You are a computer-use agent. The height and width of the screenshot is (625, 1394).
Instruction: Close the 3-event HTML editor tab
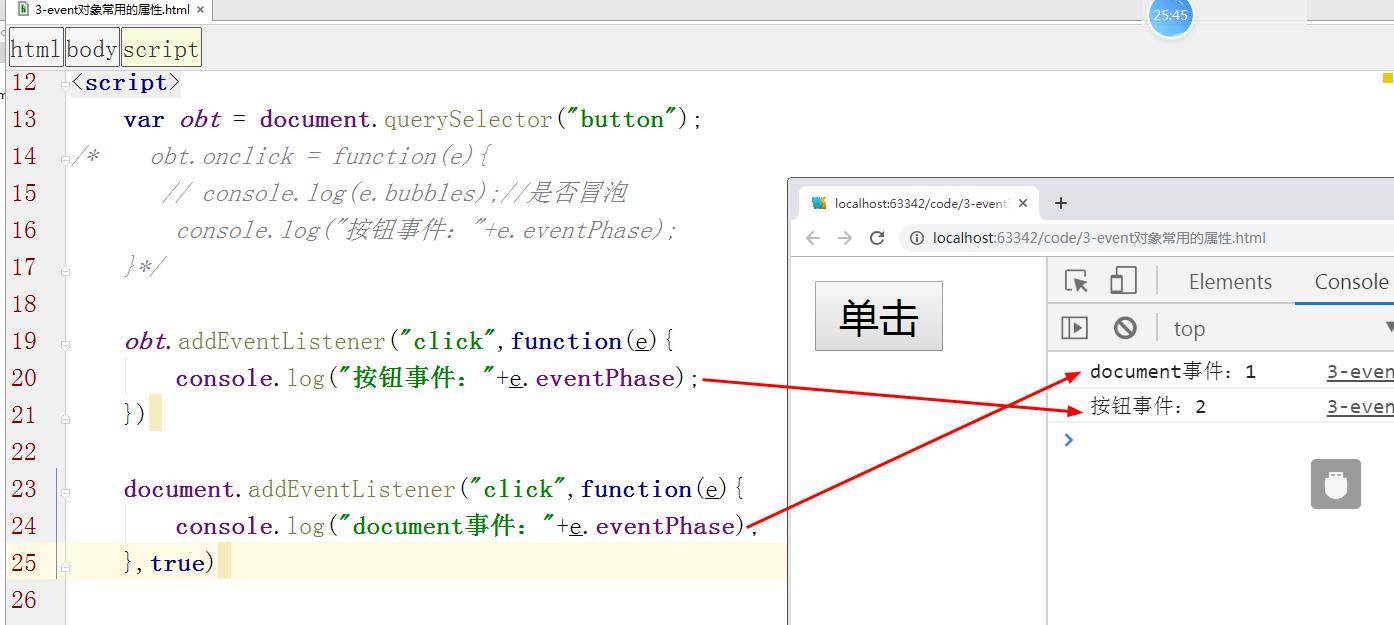[x=200, y=10]
